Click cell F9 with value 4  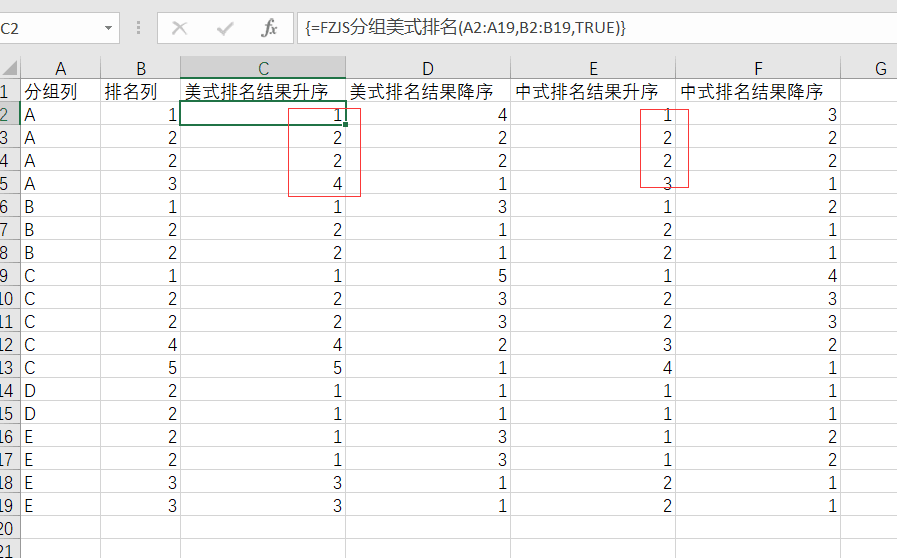pyautogui.click(x=758, y=276)
